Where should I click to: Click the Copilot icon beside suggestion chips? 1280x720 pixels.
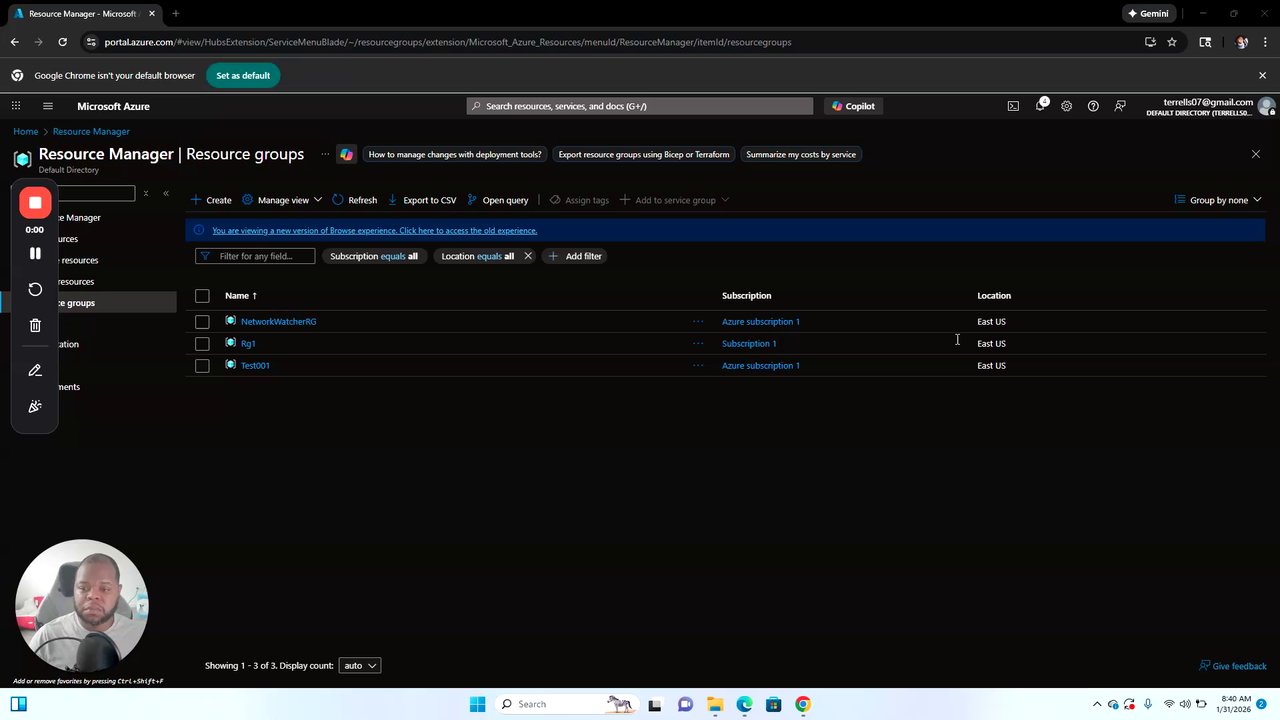coord(346,154)
